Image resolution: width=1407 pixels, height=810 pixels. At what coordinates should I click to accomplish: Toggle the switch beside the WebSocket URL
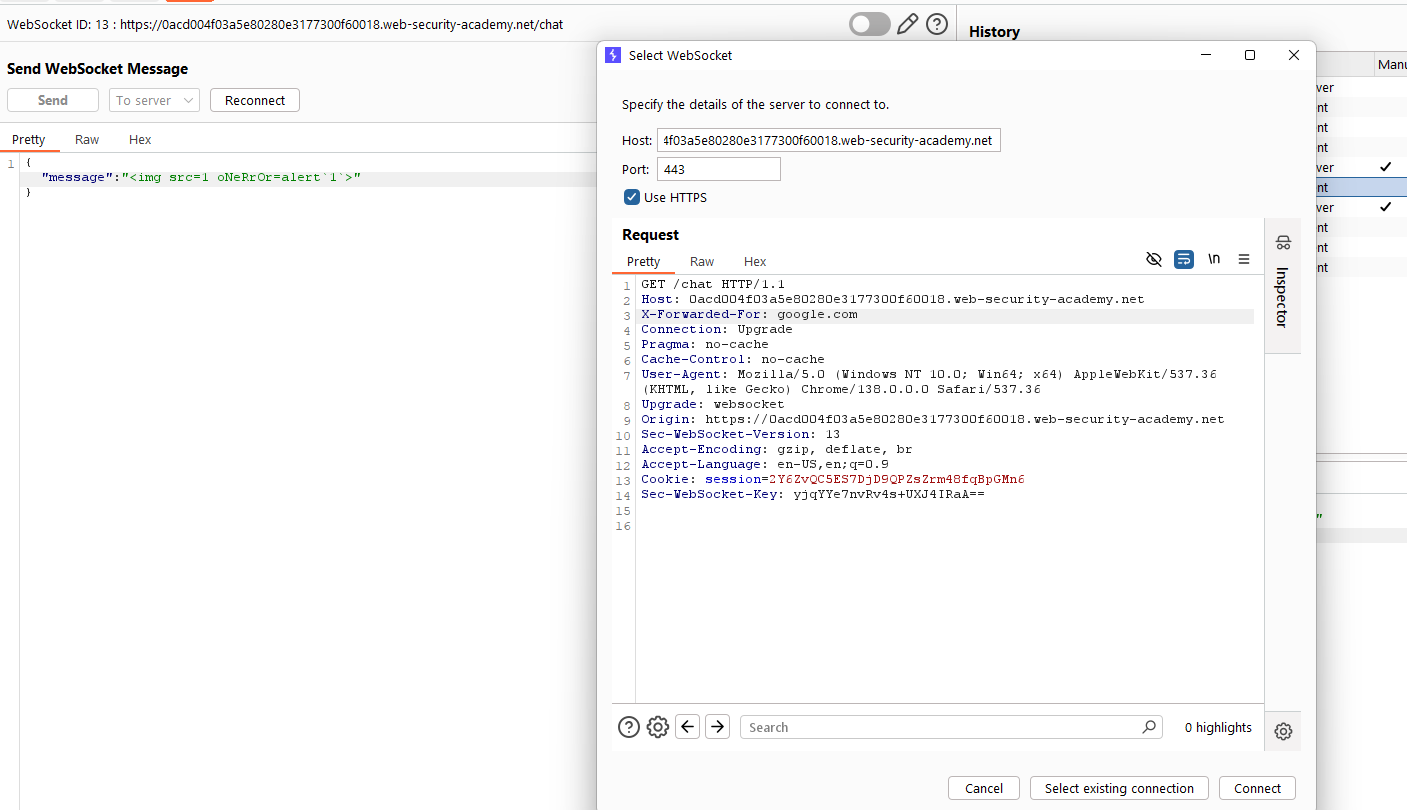[x=869, y=24]
